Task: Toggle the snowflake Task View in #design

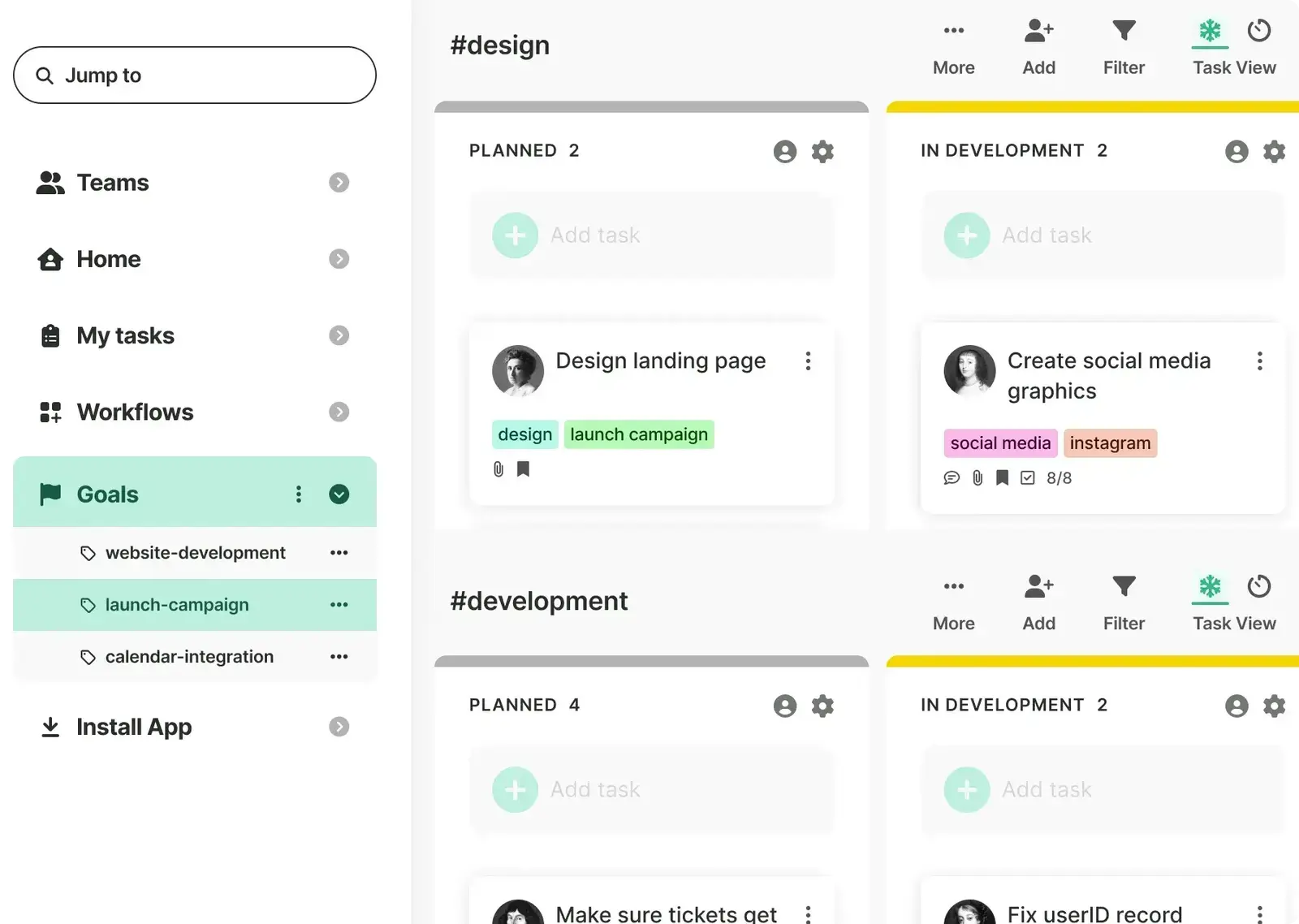Action: point(1210,31)
